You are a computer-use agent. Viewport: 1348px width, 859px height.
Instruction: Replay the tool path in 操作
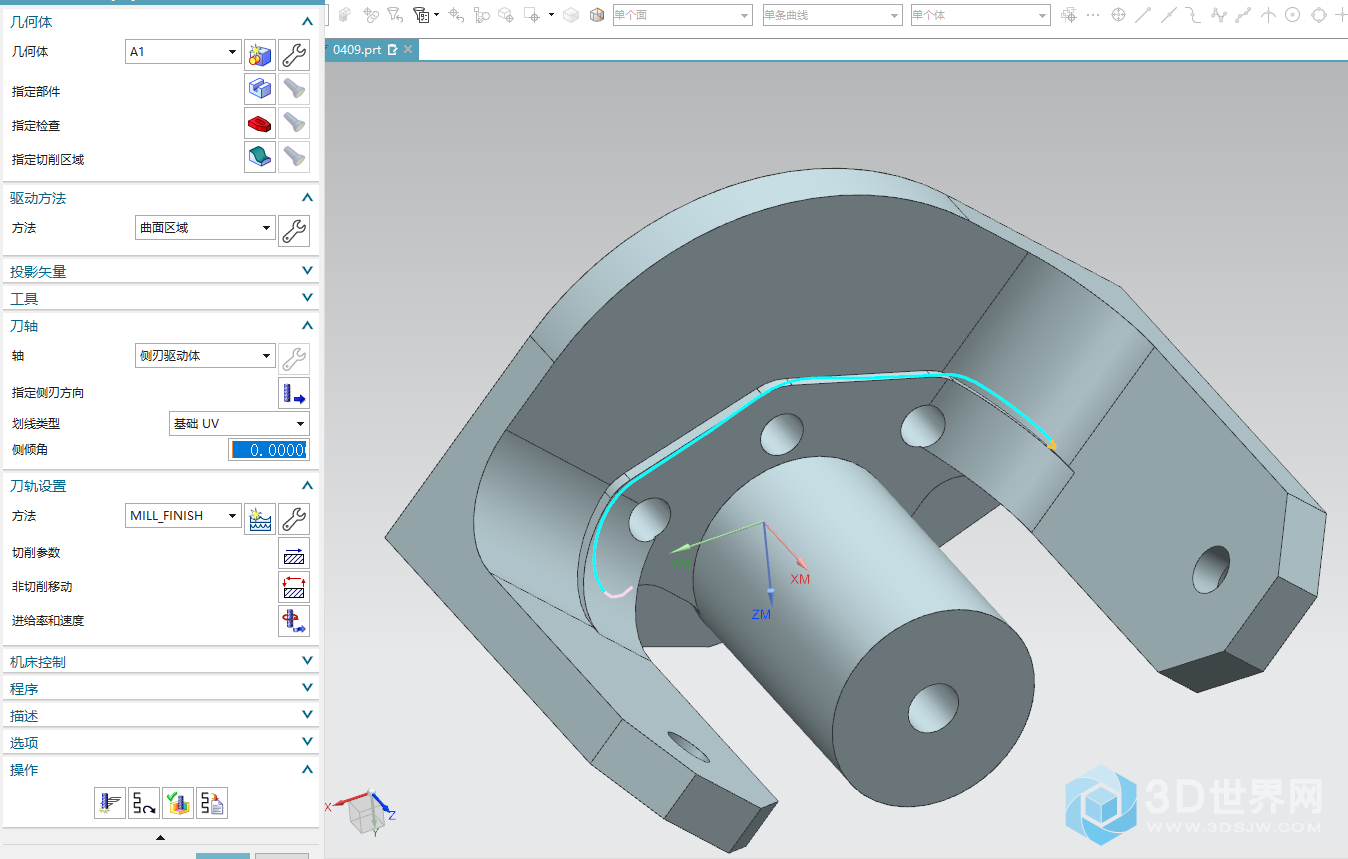(x=144, y=803)
